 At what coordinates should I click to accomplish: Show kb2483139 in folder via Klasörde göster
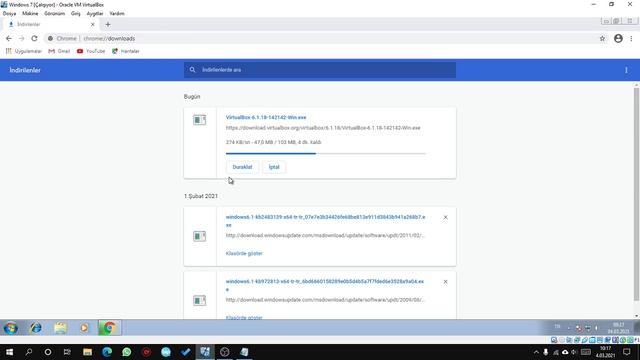pos(244,253)
